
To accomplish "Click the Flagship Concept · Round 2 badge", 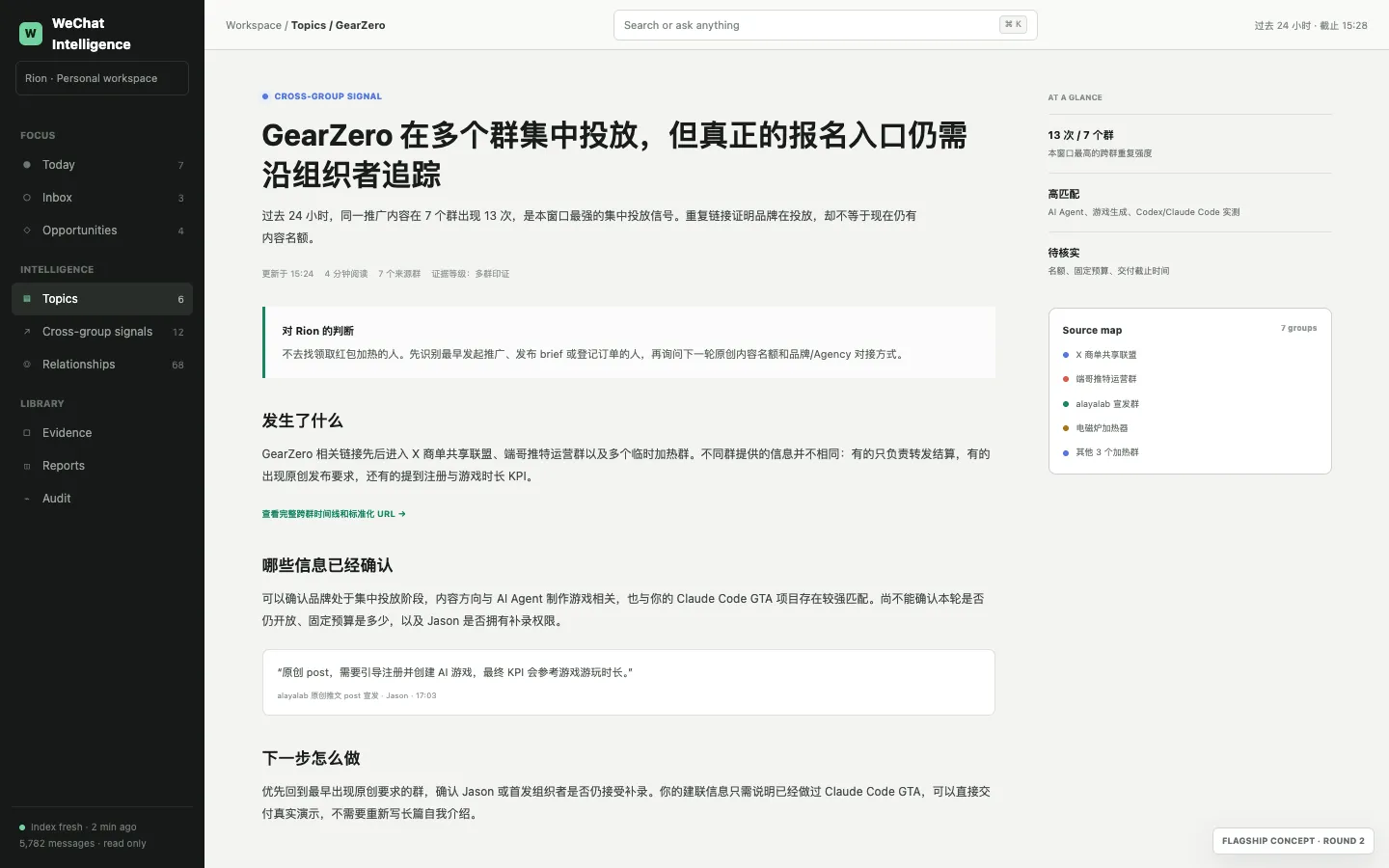I will pos(1294,841).
